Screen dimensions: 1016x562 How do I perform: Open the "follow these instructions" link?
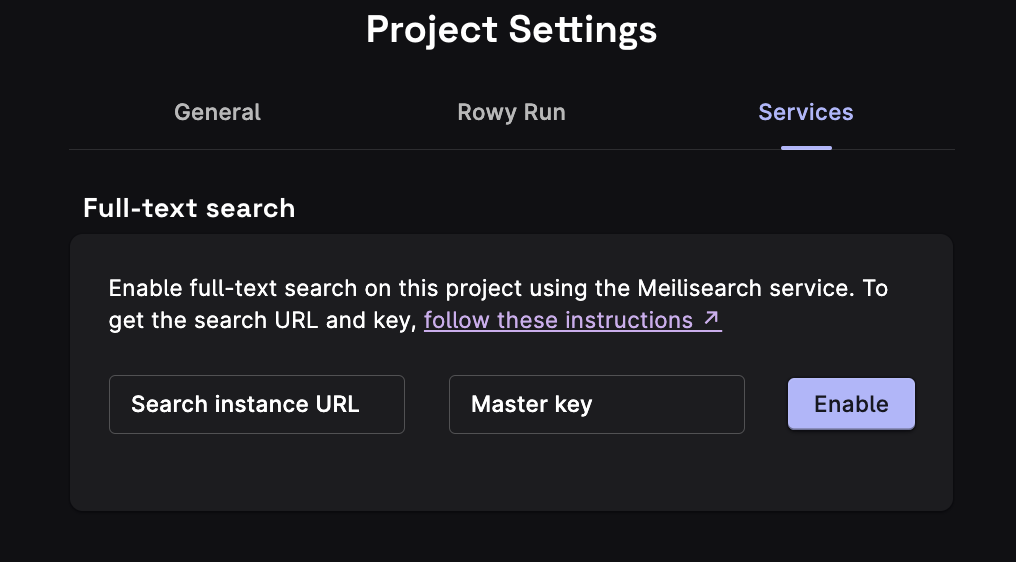[x=558, y=320]
